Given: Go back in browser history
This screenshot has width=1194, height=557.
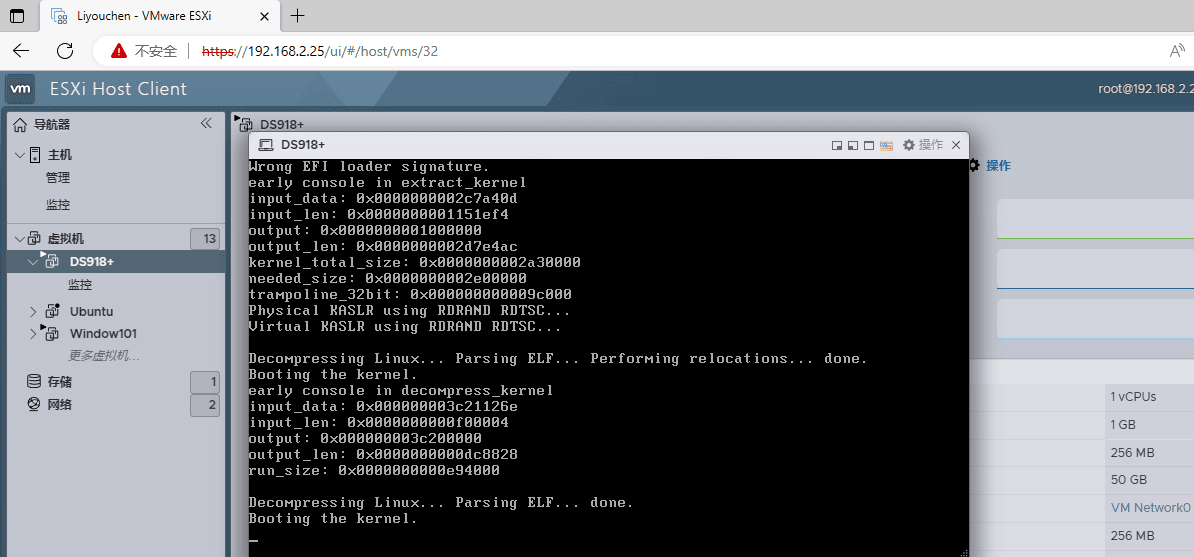Looking at the screenshot, I should pyautogui.click(x=21, y=51).
